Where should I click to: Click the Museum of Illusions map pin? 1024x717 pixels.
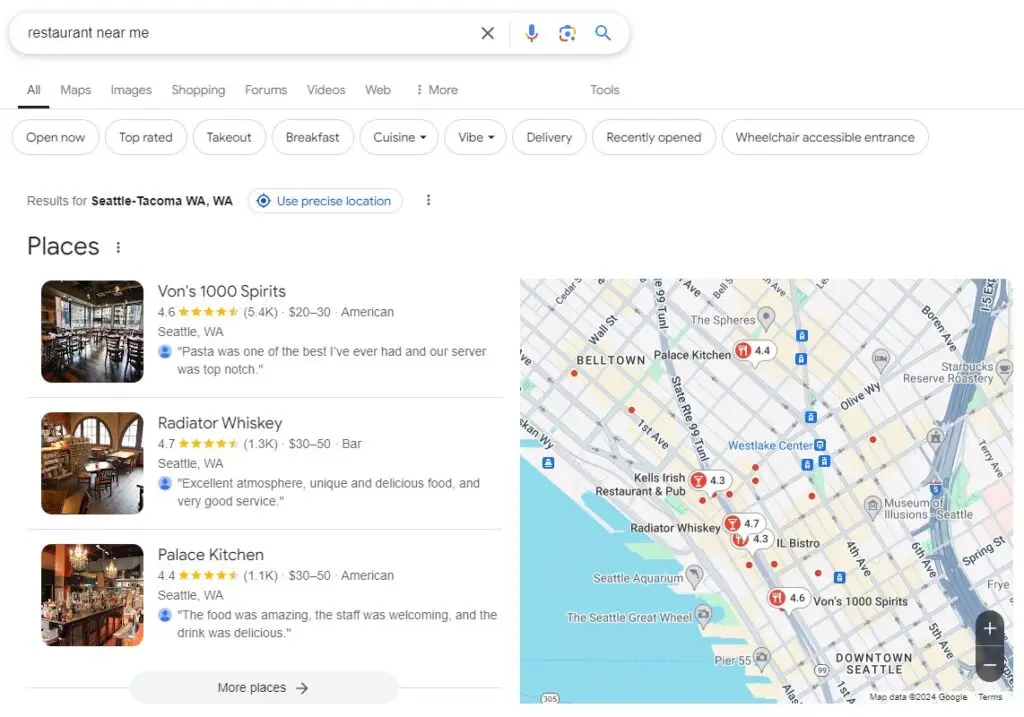[872, 507]
